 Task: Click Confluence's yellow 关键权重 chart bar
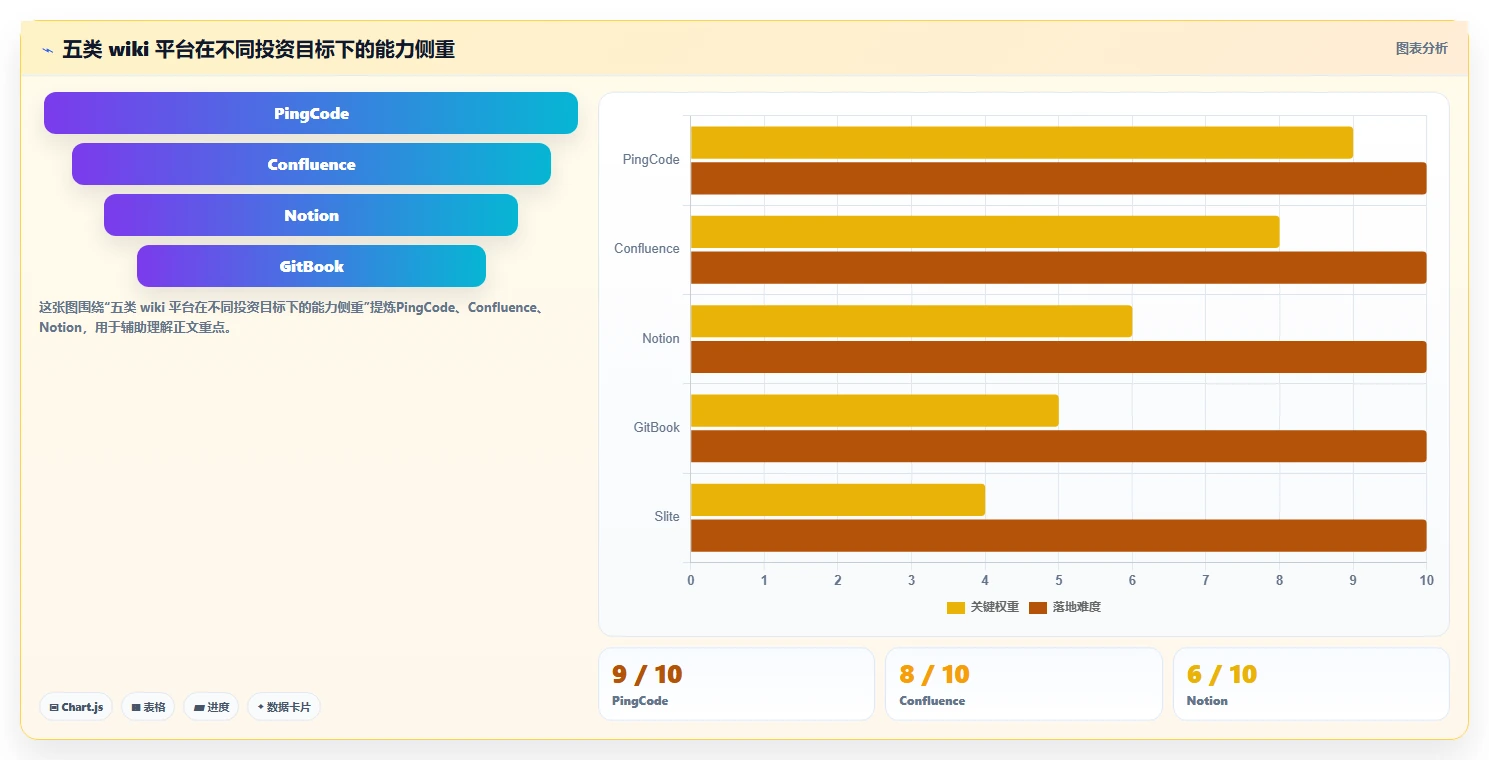(985, 232)
